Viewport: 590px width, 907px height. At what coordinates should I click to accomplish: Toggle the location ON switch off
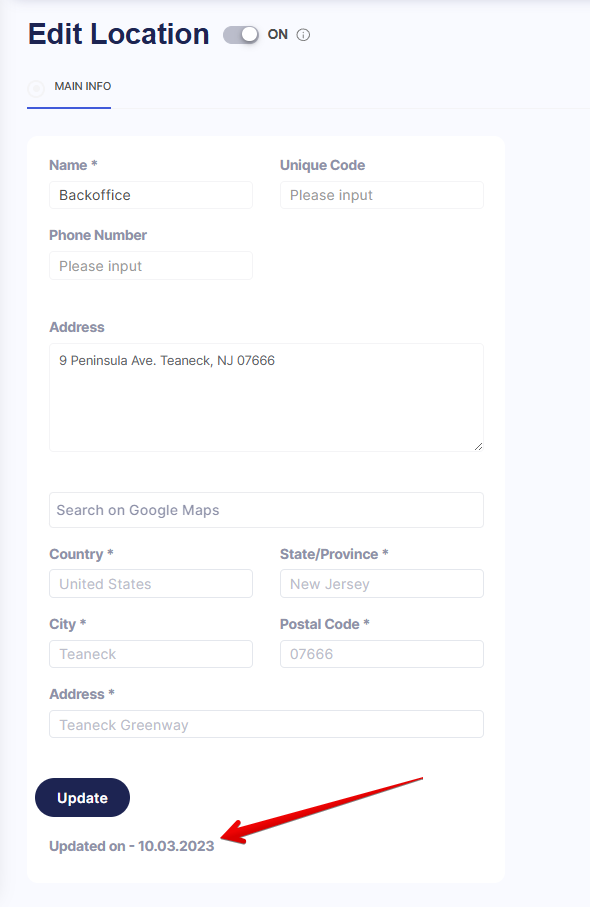(x=241, y=35)
